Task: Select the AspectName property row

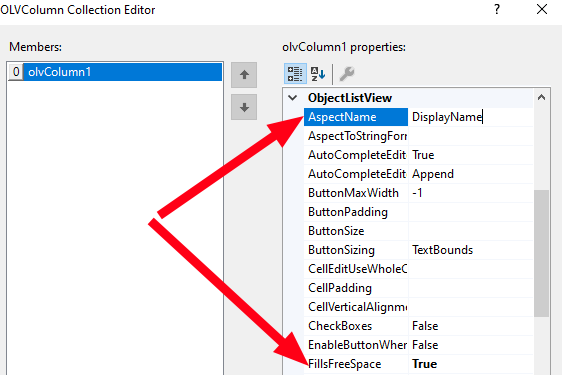Action: point(356,117)
